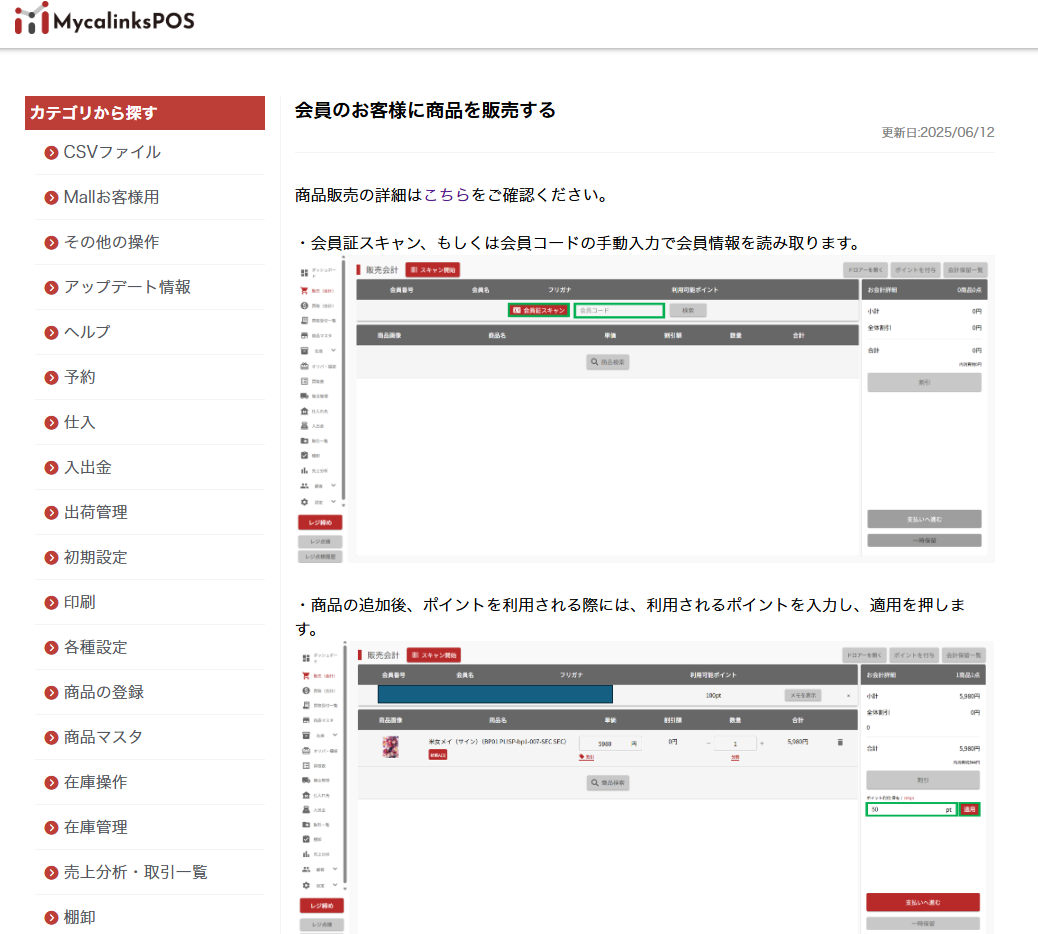Open the 売上分析・取引一覧 category
The height and width of the screenshot is (934, 1038).
pyautogui.click(x=136, y=873)
